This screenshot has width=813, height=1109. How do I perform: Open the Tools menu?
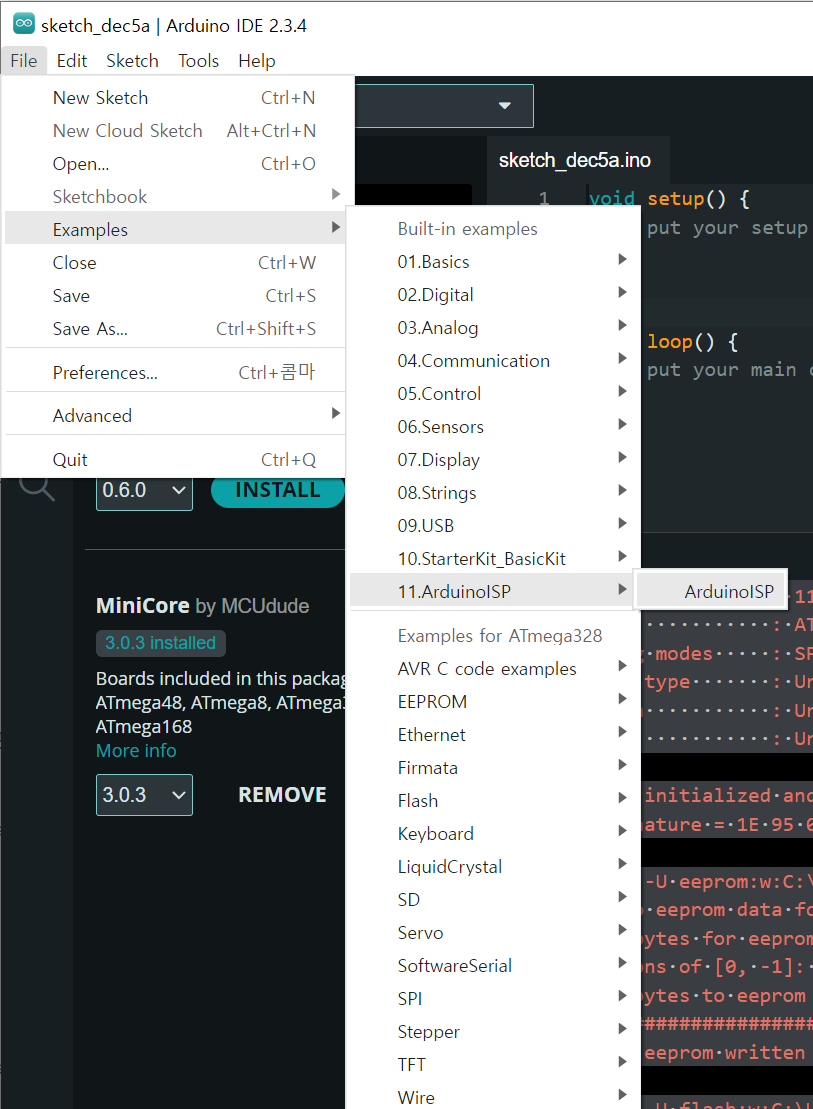click(198, 61)
